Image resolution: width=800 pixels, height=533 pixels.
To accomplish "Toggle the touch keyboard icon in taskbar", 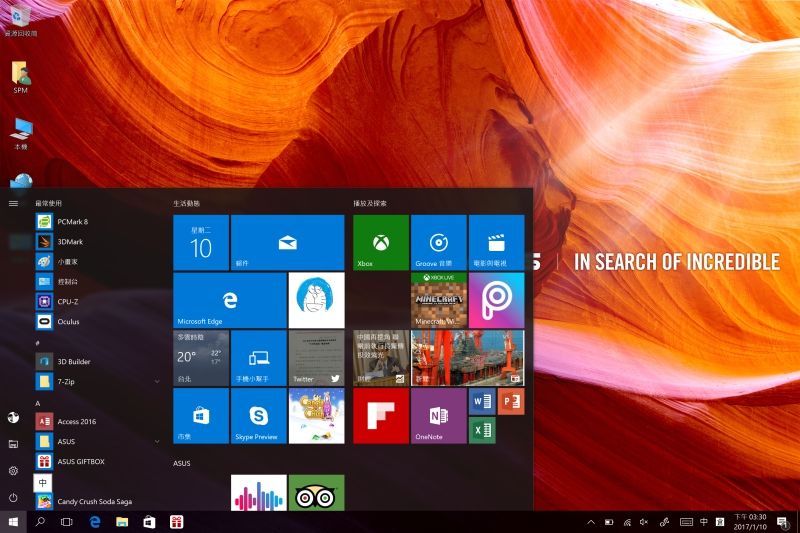I will pos(686,522).
